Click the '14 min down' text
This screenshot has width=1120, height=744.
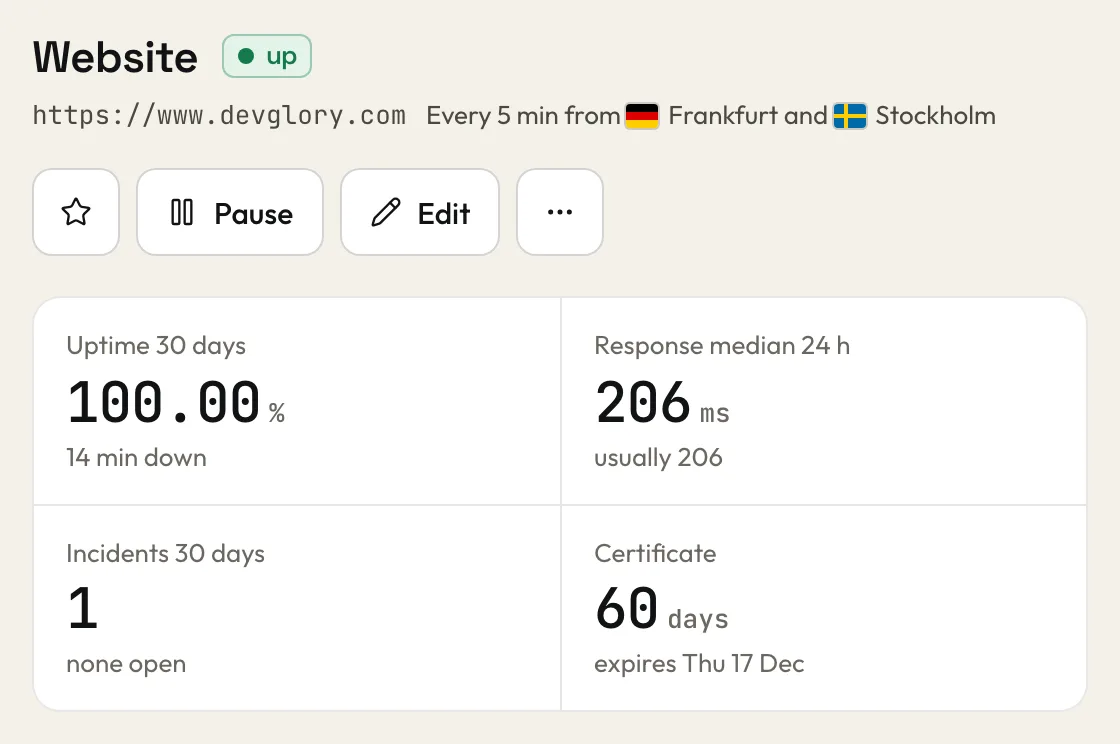tap(136, 457)
